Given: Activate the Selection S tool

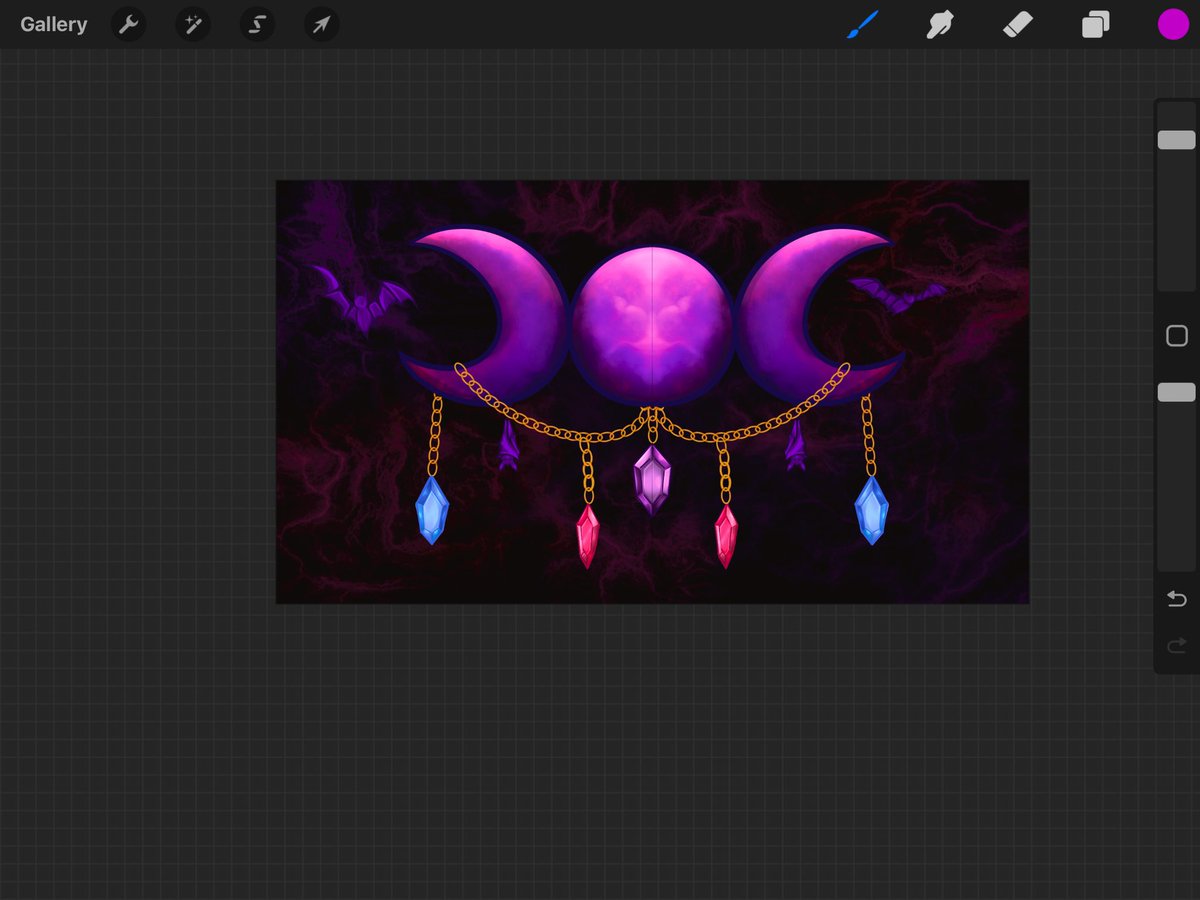Looking at the screenshot, I should [257, 25].
